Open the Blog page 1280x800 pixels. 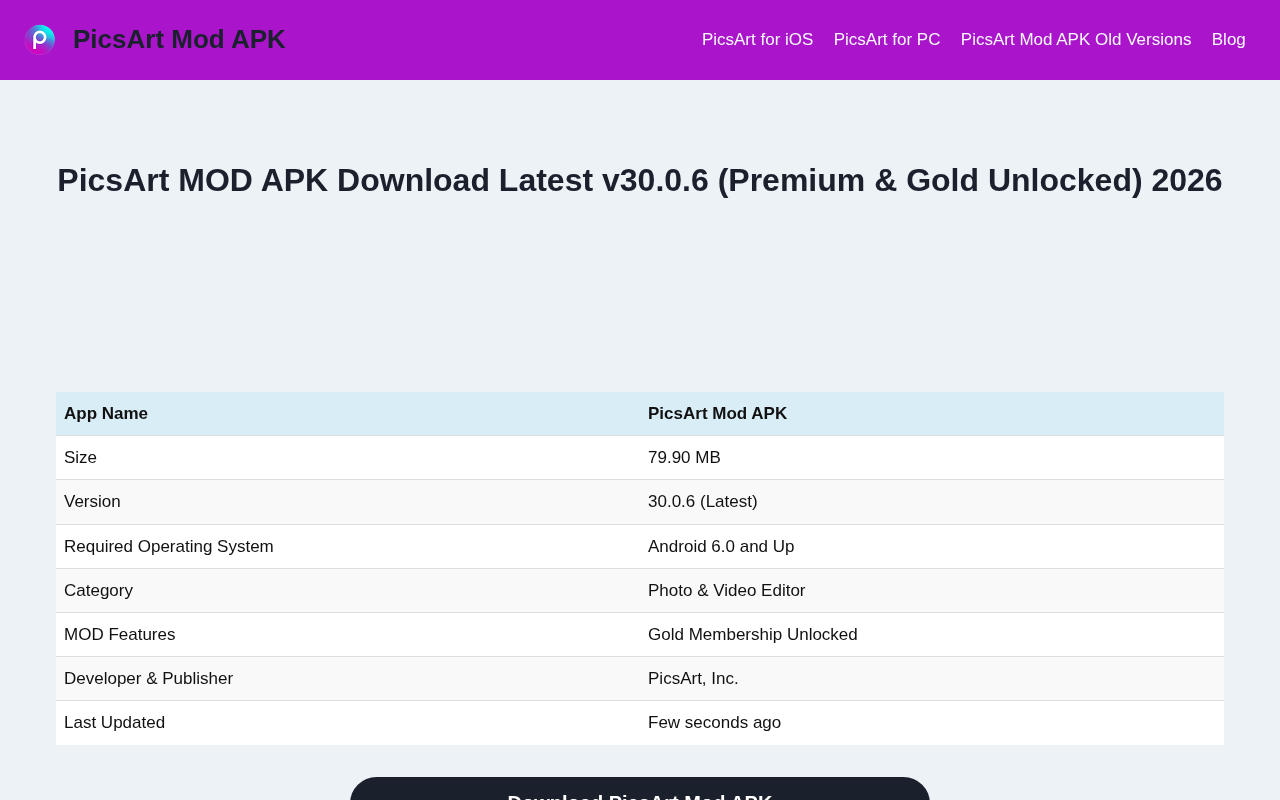click(x=1229, y=40)
